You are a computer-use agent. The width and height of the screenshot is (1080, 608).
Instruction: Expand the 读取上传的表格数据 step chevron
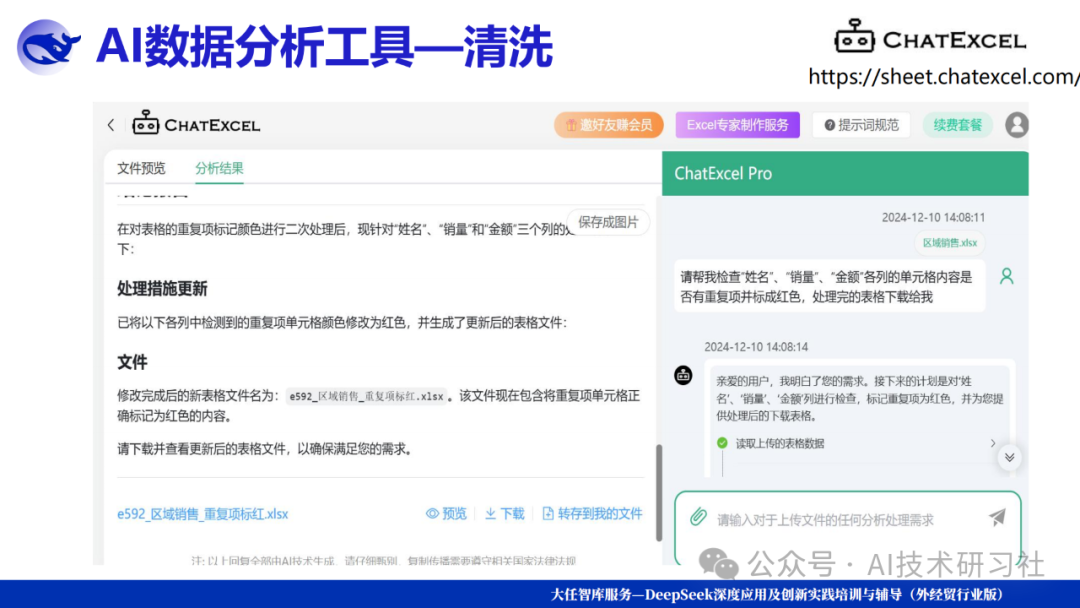coord(992,443)
